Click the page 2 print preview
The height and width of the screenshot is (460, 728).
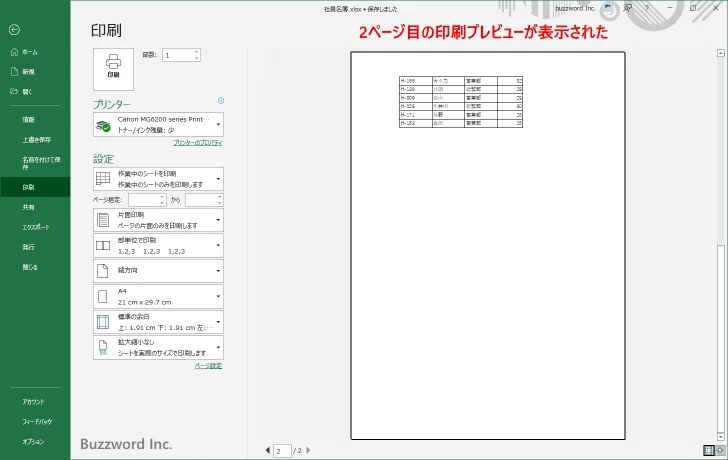tap(488, 246)
